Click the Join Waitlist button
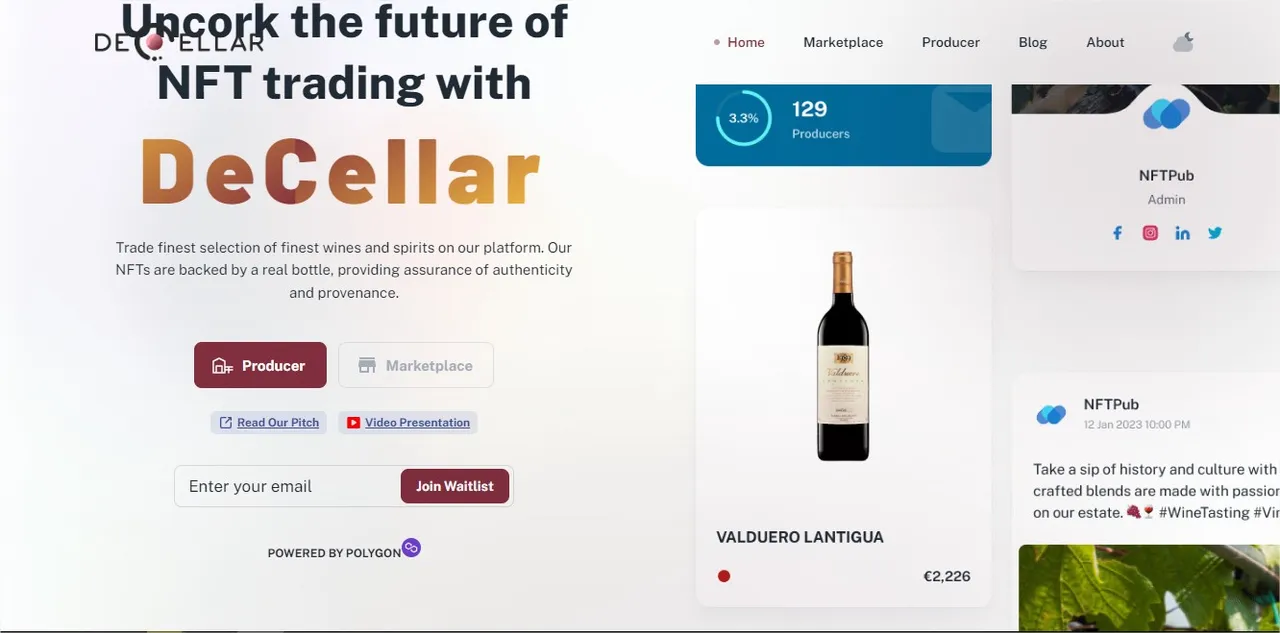Screen dimensions: 1280x633 tap(455, 486)
